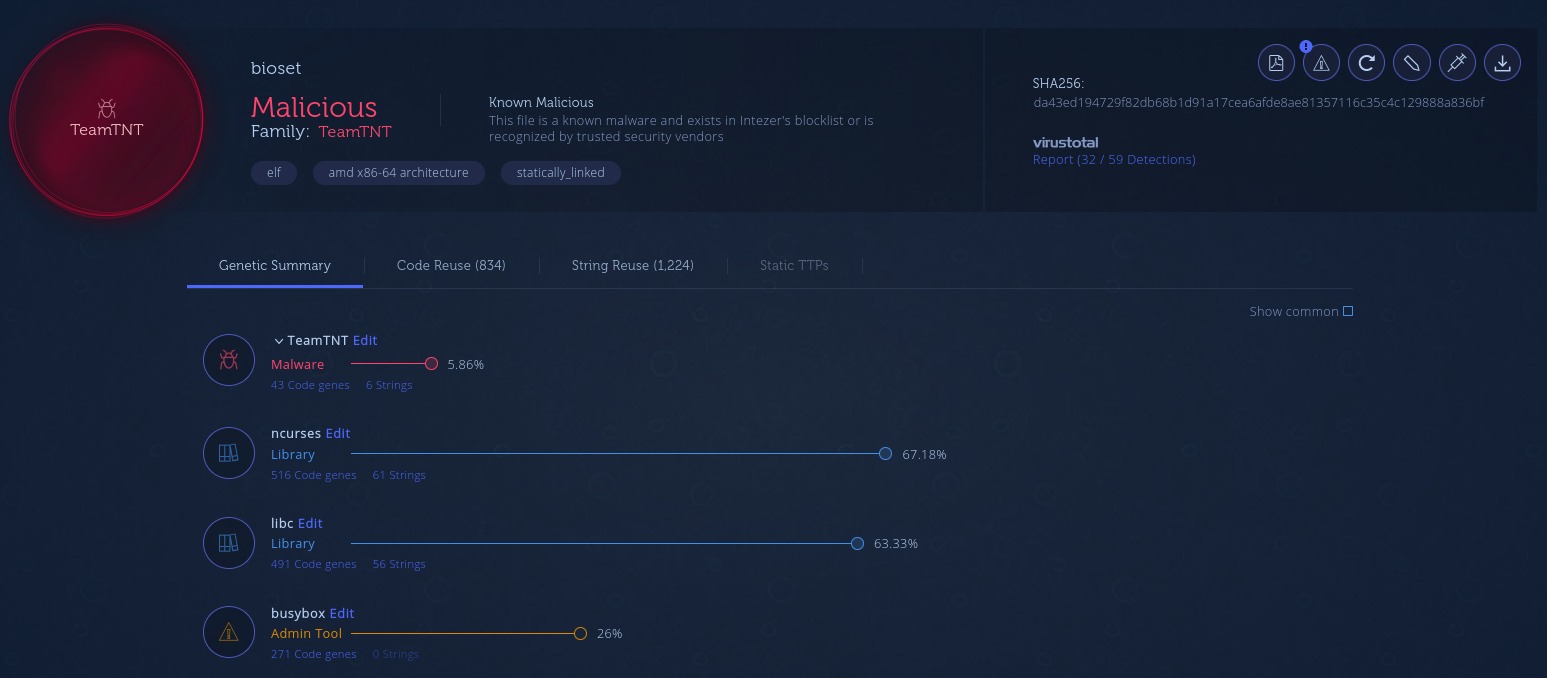Click the bioset file name
The width and height of the screenshot is (1547, 678).
point(276,68)
